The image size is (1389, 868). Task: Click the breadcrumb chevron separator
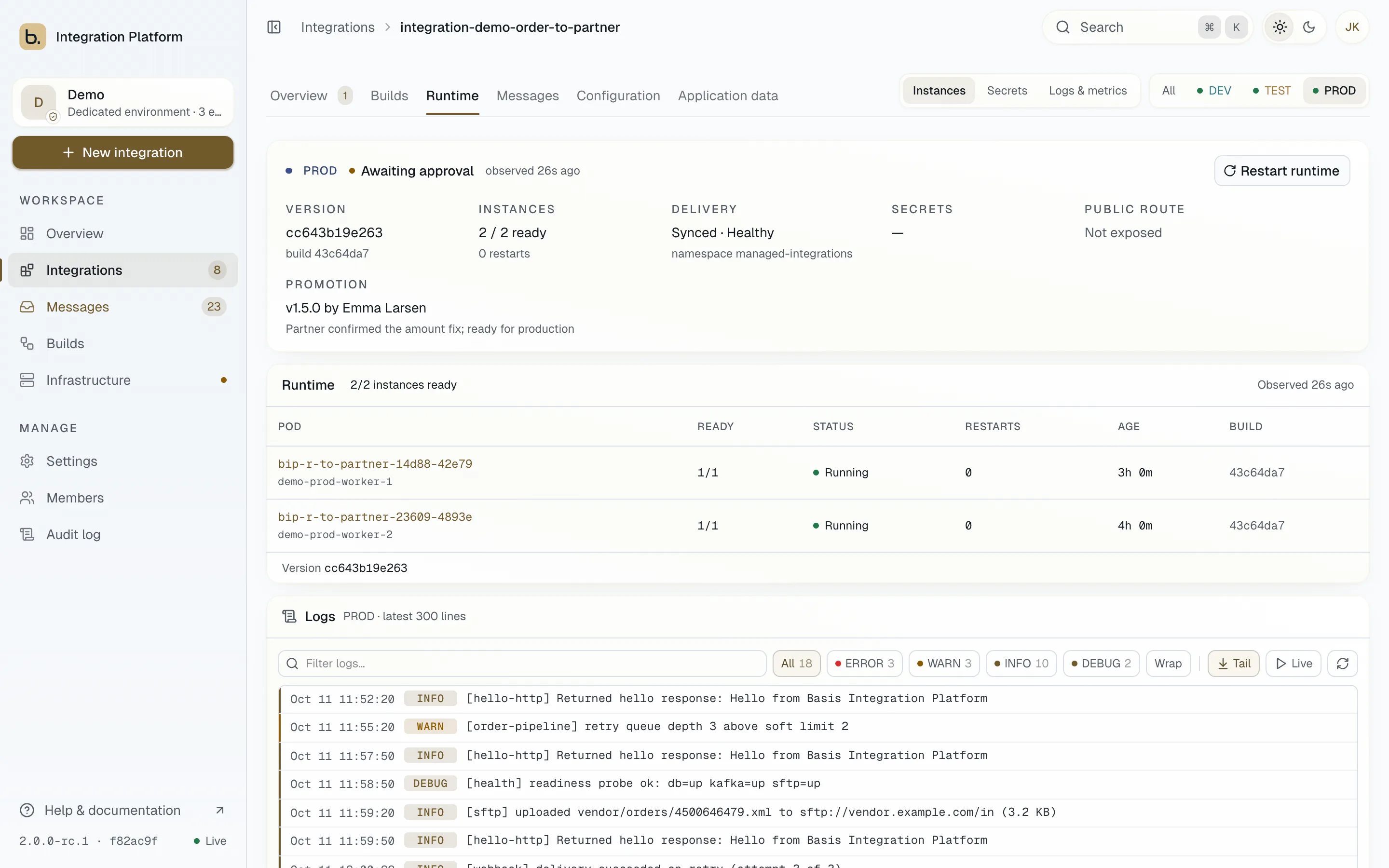387,27
